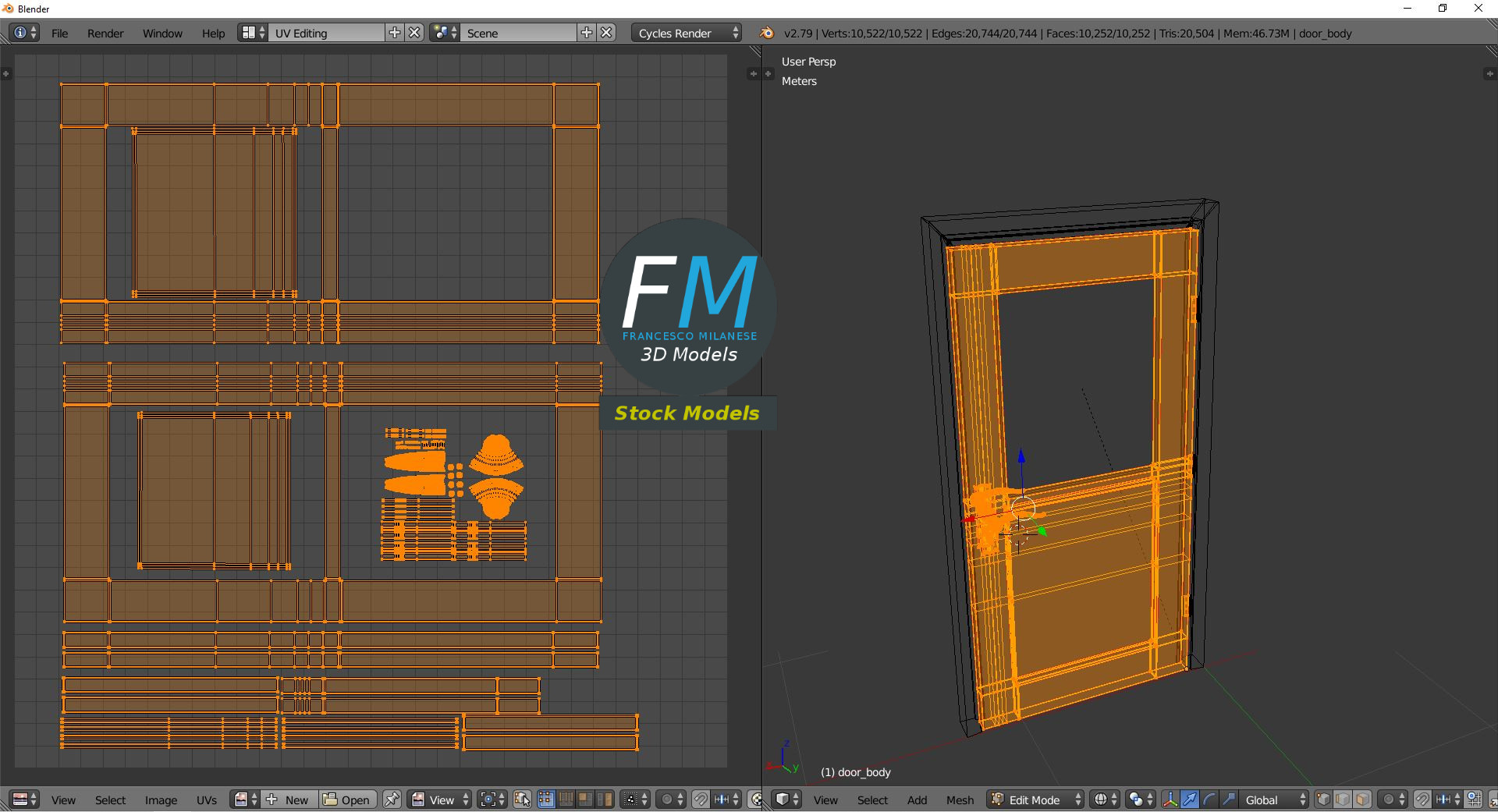Open the Cycles Render engine dropdown

(x=687, y=33)
